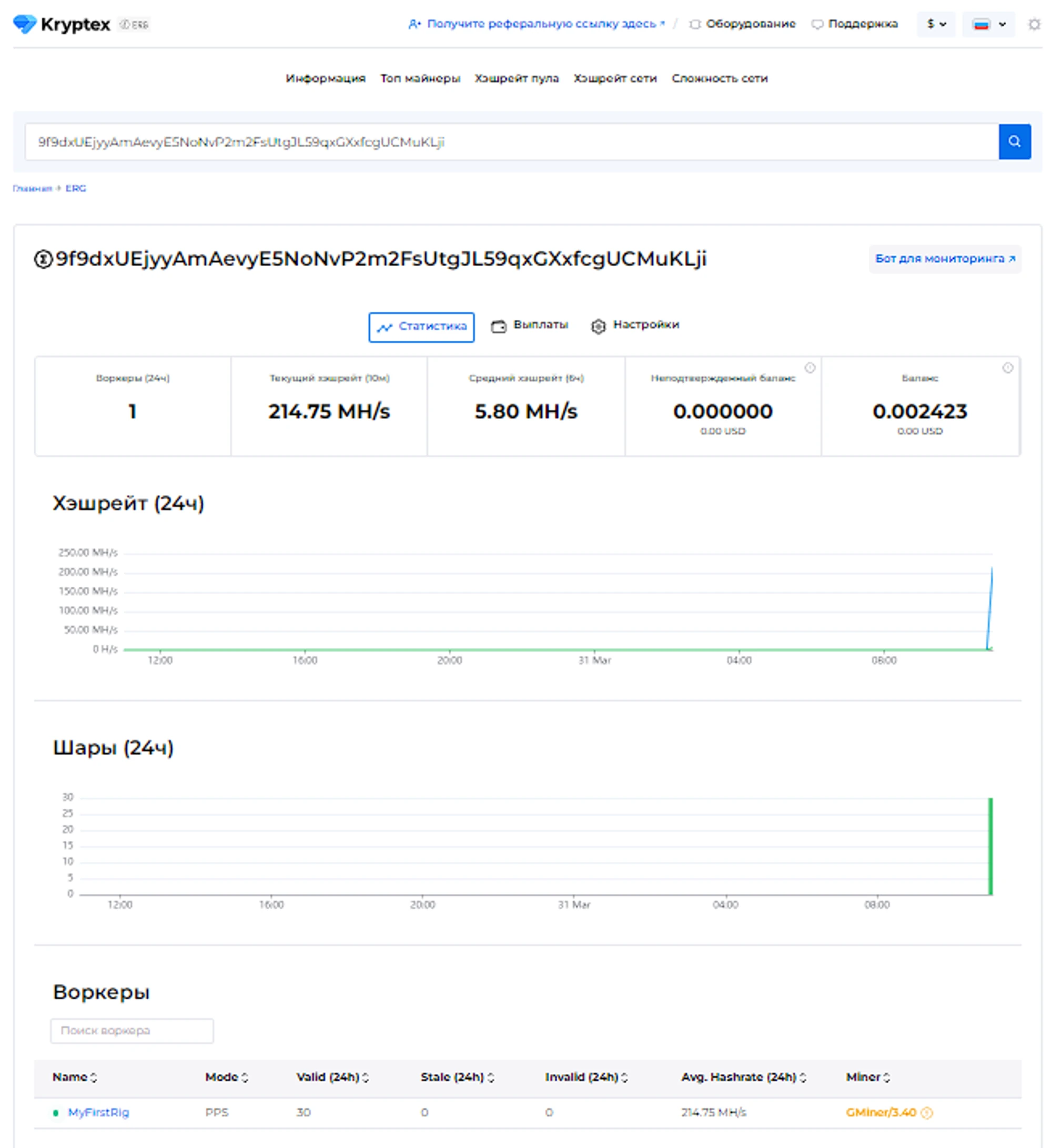Click the warning icon next to GMiner/3.40
Image resolution: width=1052 pixels, height=1148 pixels.
(926, 1113)
